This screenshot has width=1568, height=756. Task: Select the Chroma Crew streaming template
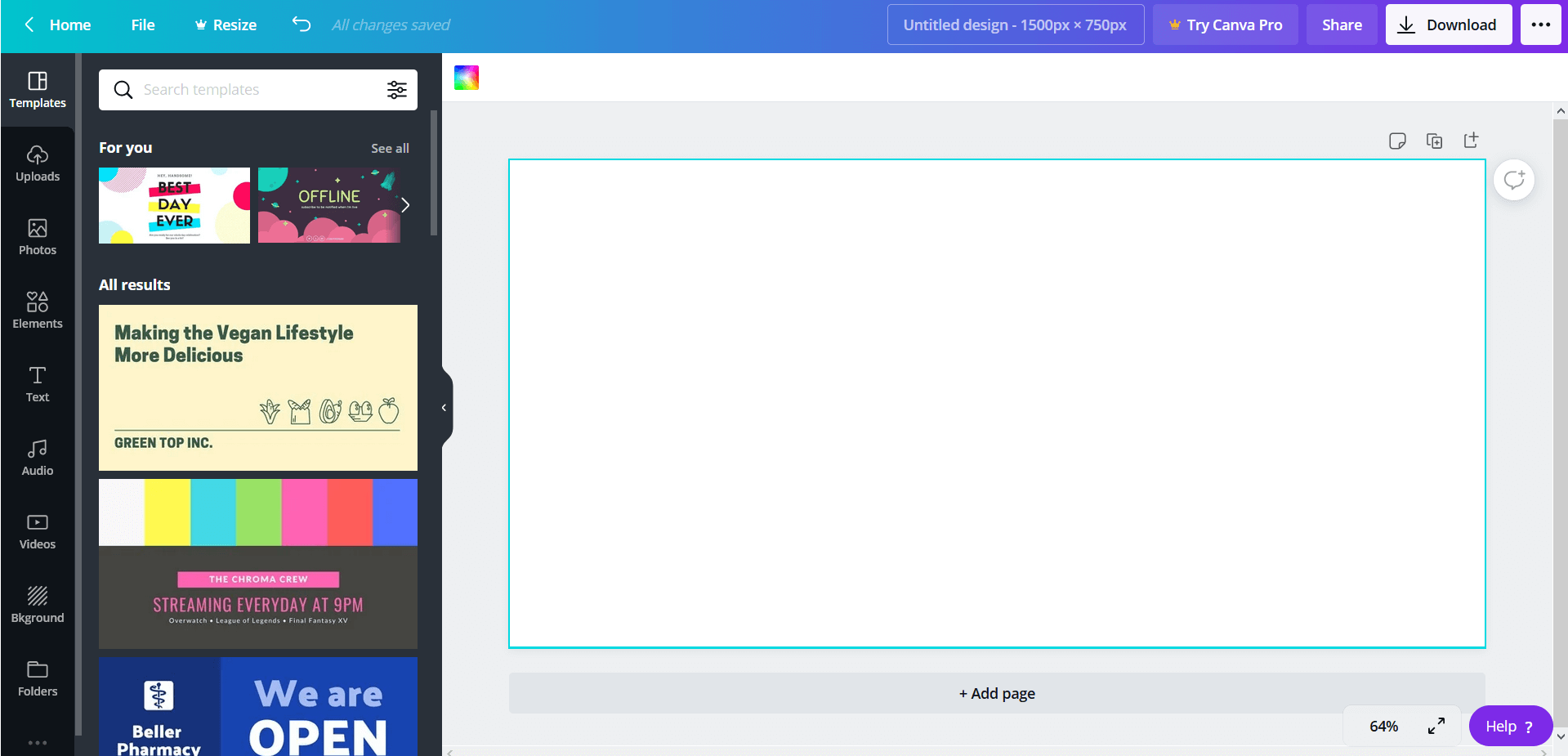pos(257,562)
